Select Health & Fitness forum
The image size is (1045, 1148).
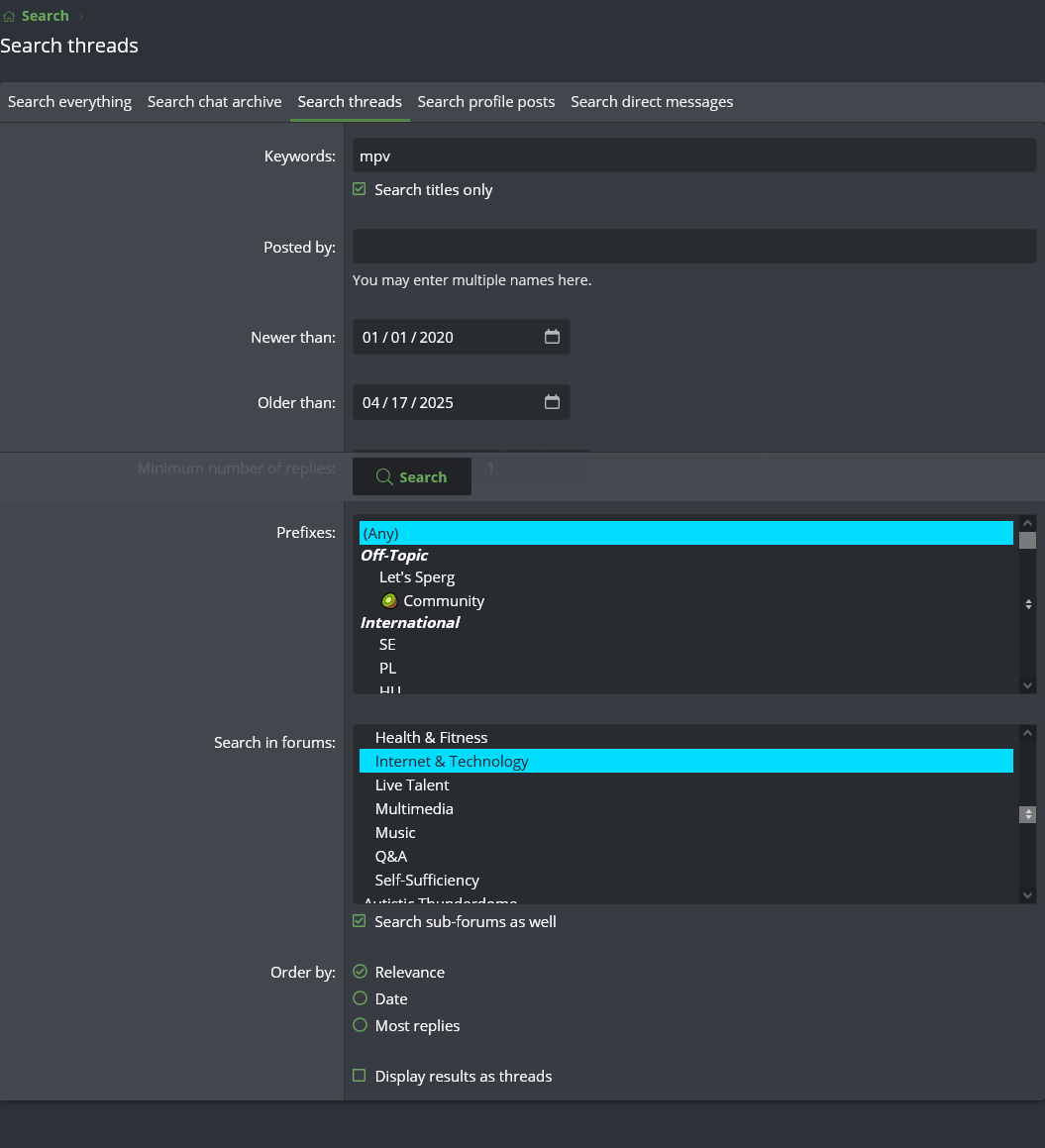pyautogui.click(x=686, y=737)
